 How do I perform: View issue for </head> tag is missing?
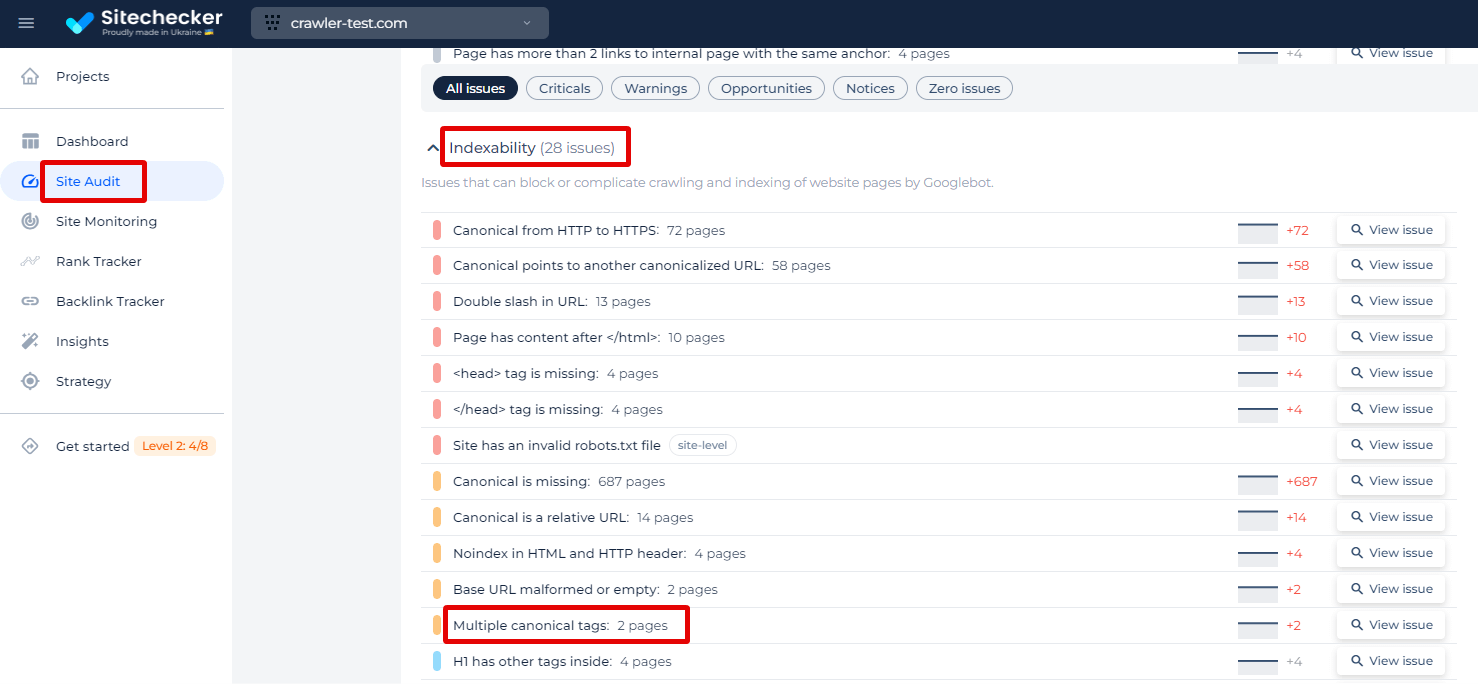tap(1391, 409)
